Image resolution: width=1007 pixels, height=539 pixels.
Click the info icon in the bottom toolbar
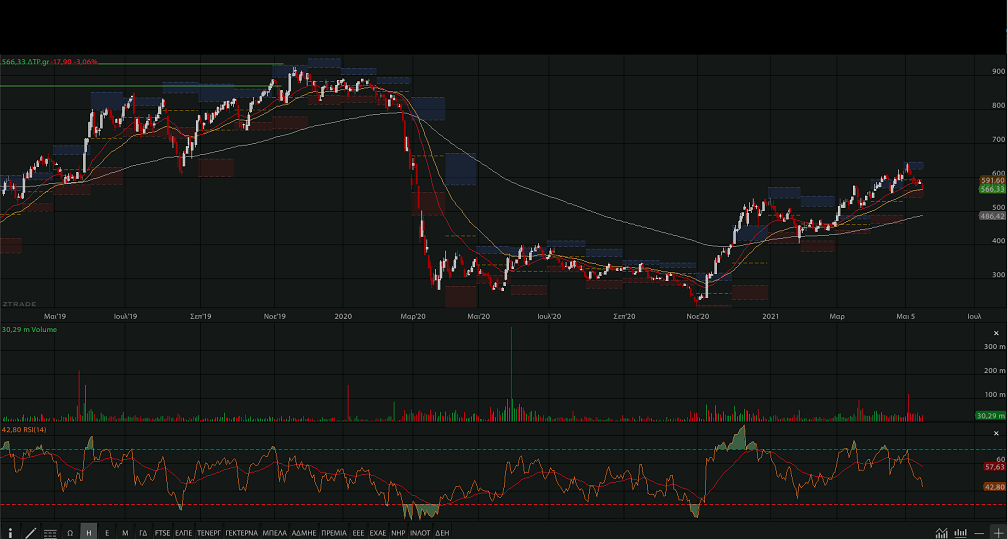10,533
